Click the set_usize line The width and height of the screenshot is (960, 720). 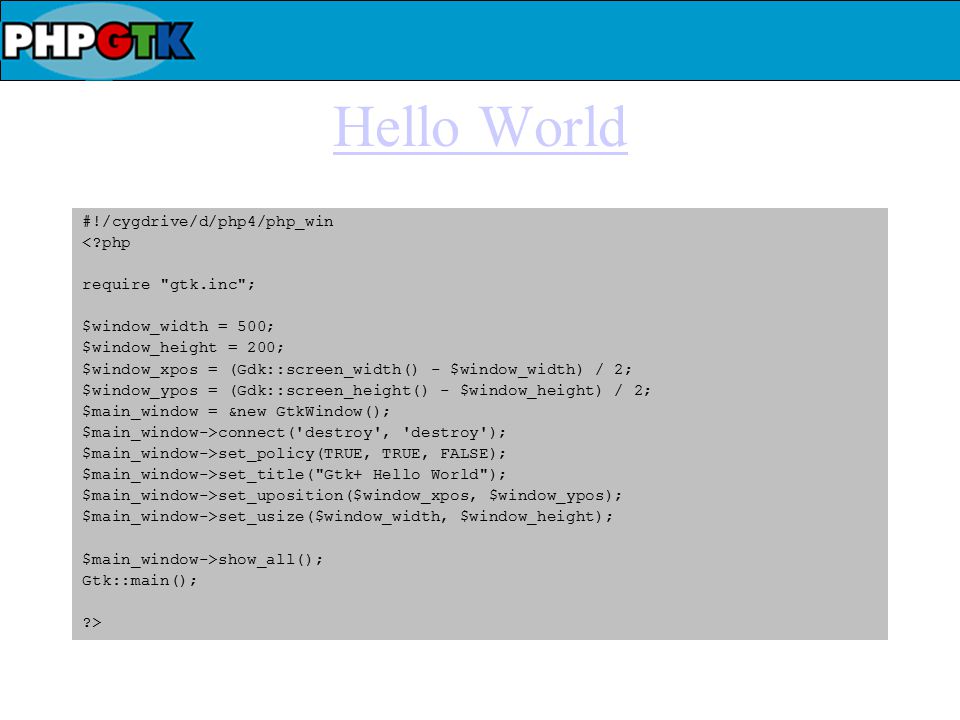[347, 517]
